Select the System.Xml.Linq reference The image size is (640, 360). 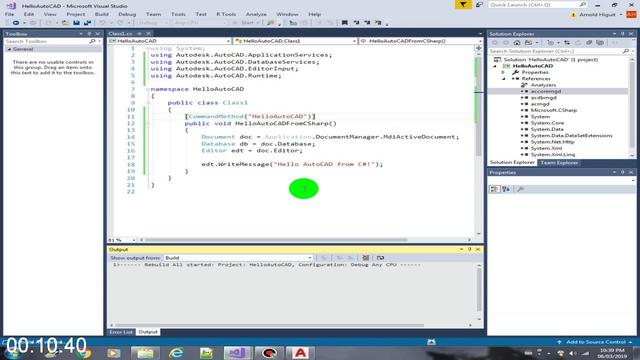click(553, 155)
